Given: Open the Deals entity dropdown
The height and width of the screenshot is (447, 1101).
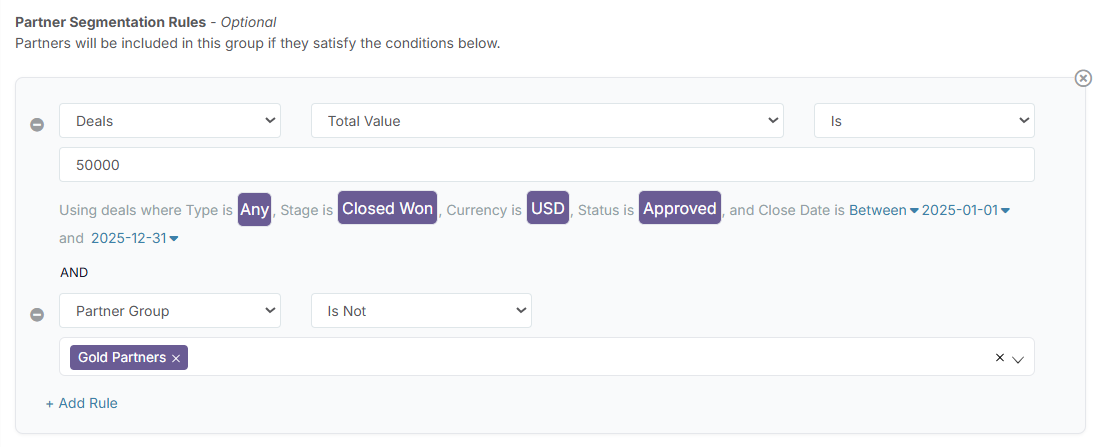Looking at the screenshot, I should tap(170, 121).
